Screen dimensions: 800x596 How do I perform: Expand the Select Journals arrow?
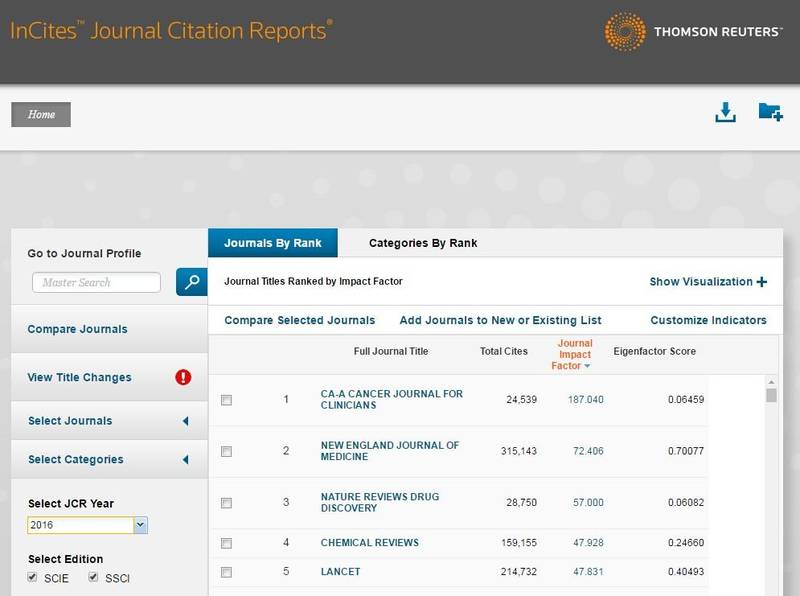coord(186,421)
